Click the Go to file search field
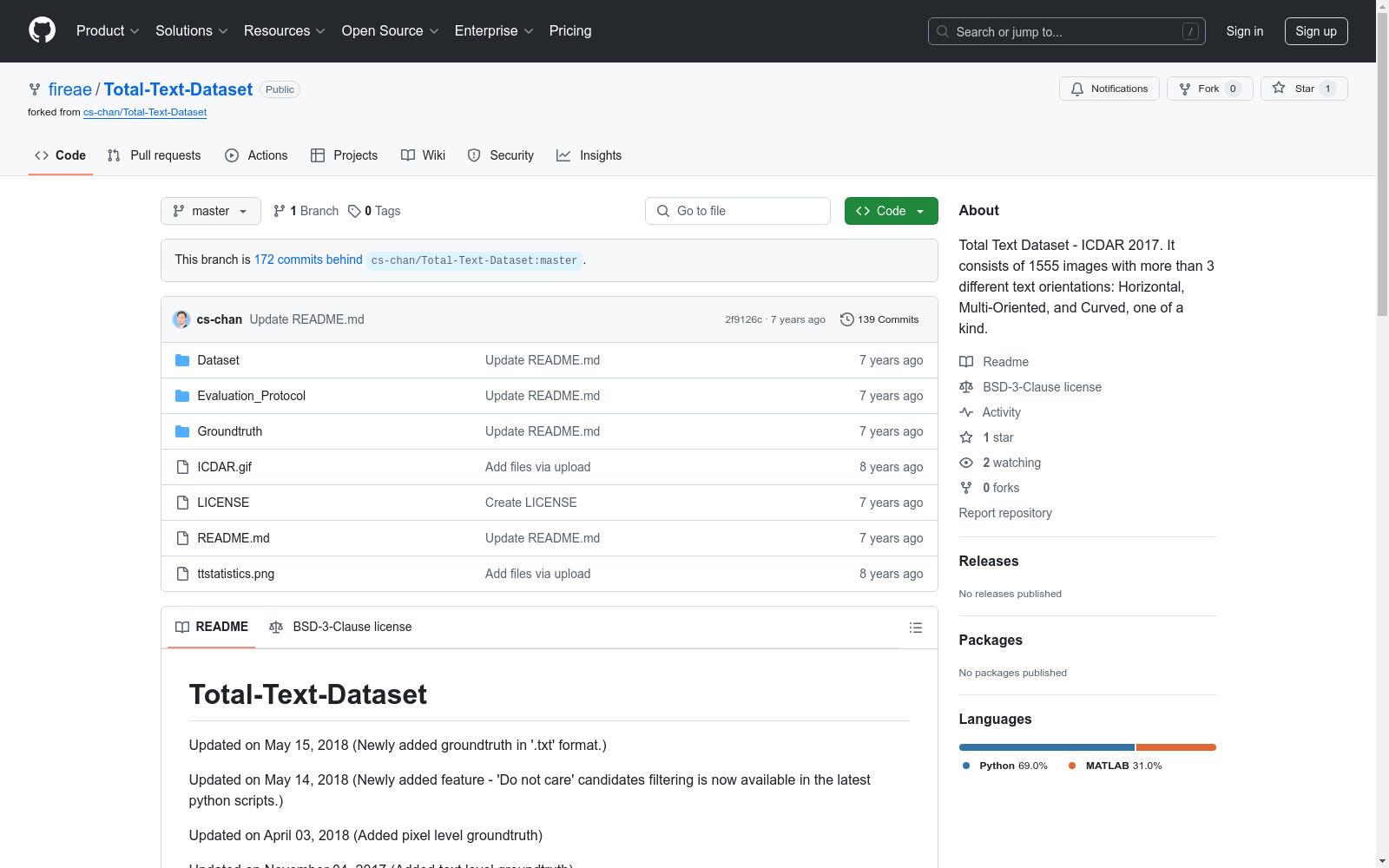The height and width of the screenshot is (868, 1389). [738, 211]
